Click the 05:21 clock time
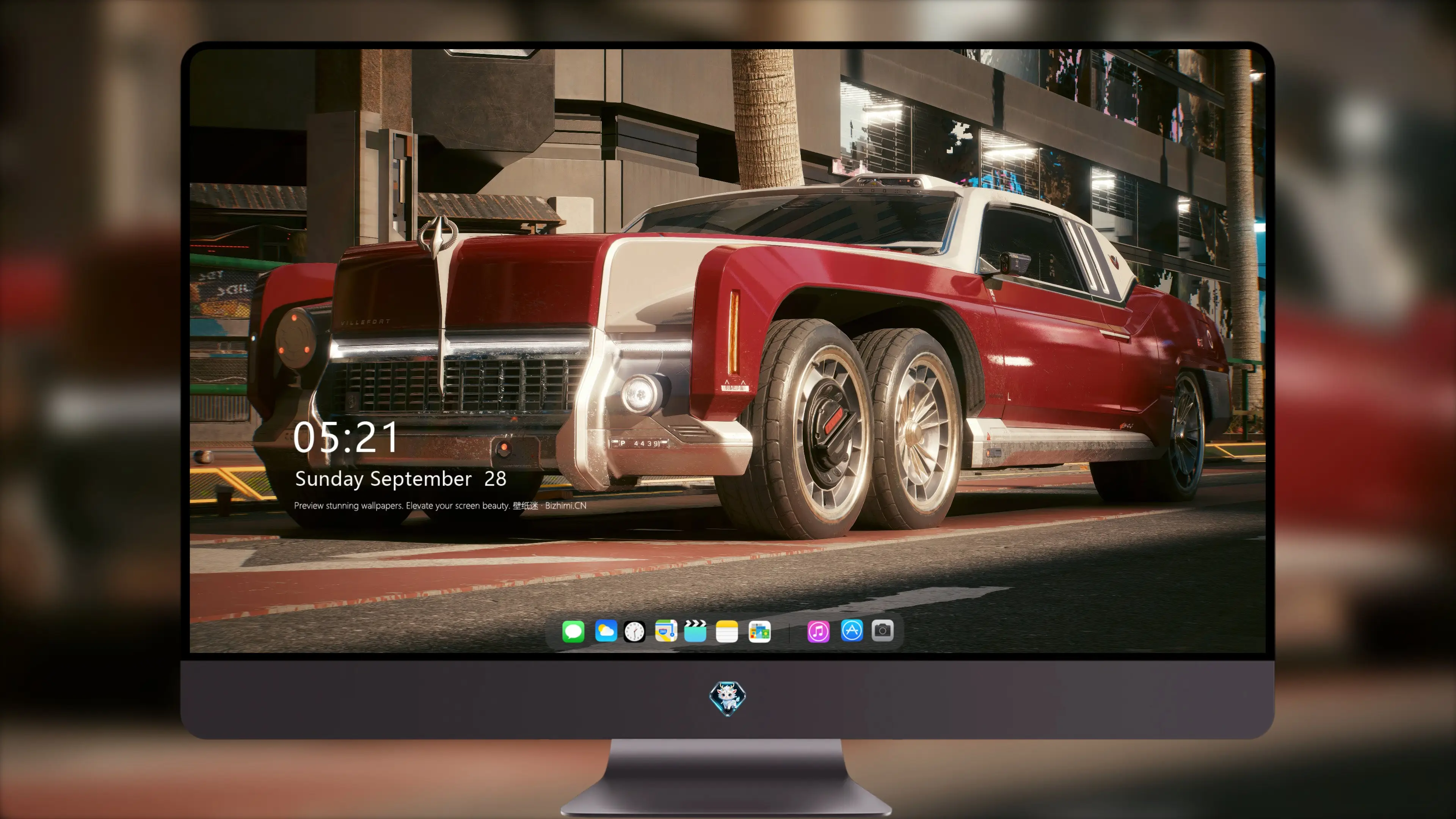This screenshot has width=1456, height=819. click(x=345, y=437)
